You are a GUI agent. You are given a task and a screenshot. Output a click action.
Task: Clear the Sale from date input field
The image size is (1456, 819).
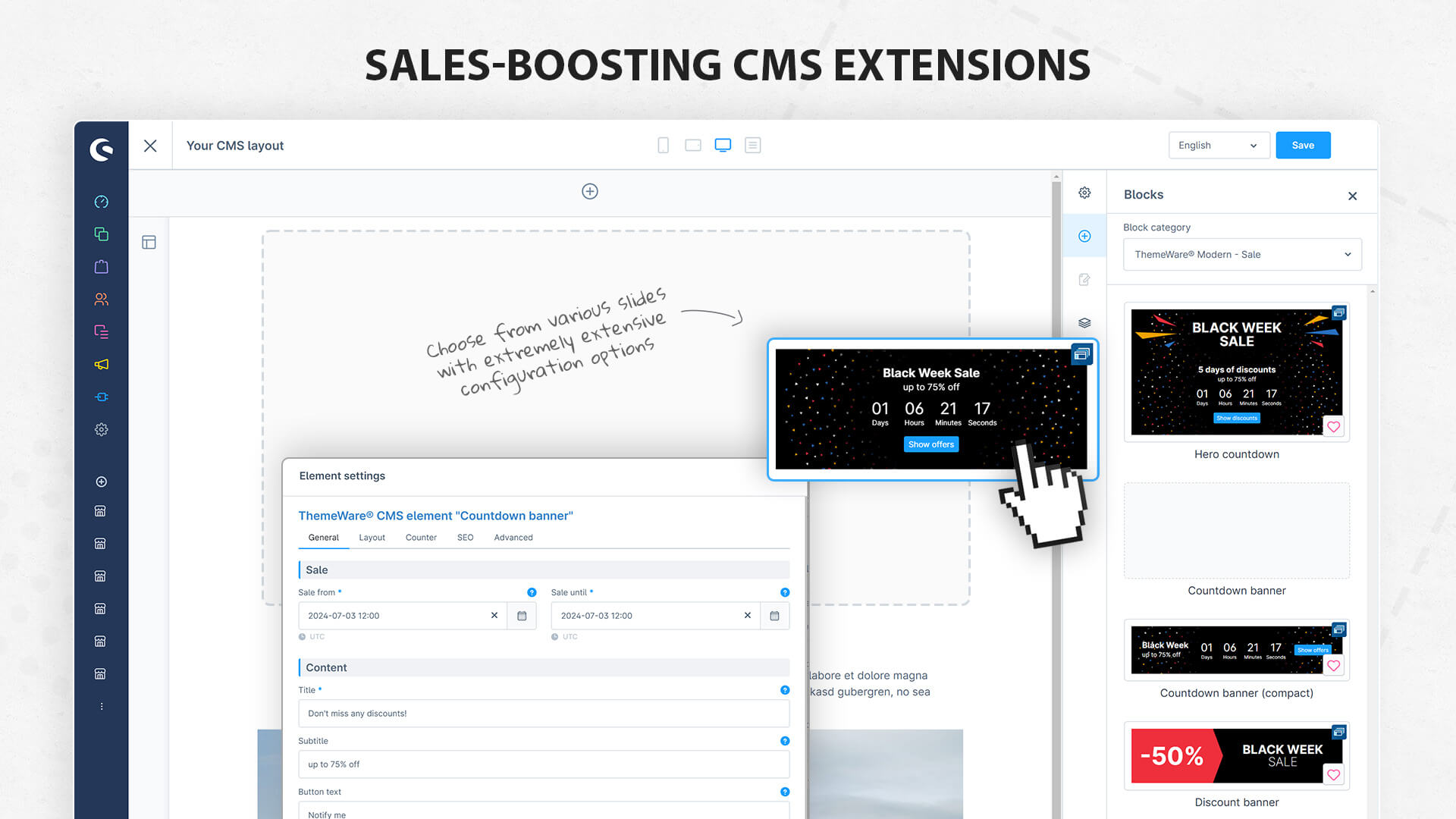pyautogui.click(x=494, y=615)
